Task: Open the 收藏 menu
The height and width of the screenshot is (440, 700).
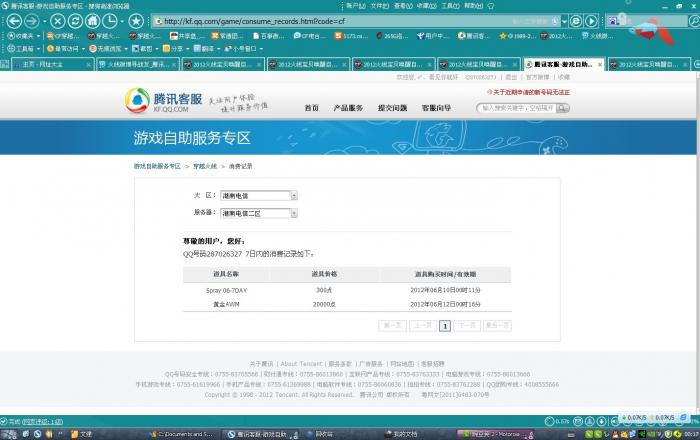Action: pos(426,6)
